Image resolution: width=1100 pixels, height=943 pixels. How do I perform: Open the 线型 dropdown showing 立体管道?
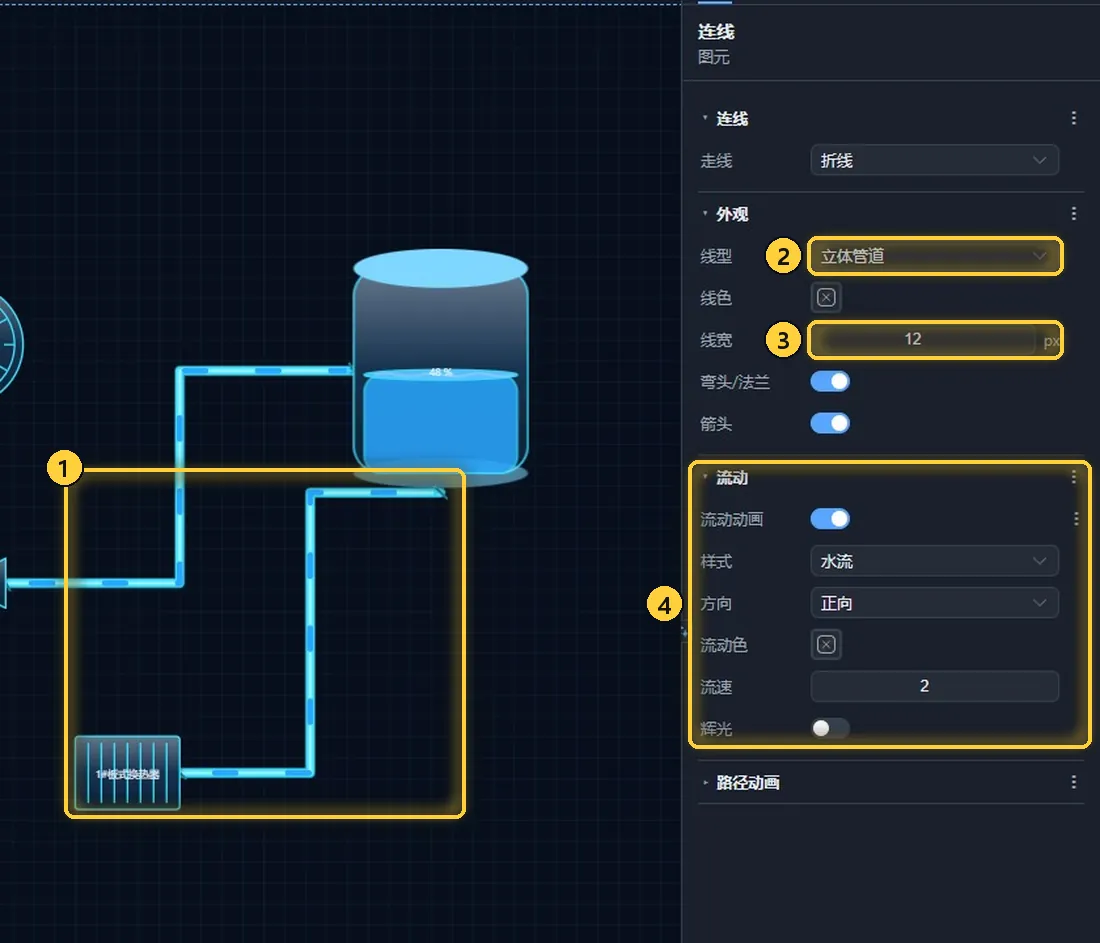coord(934,256)
